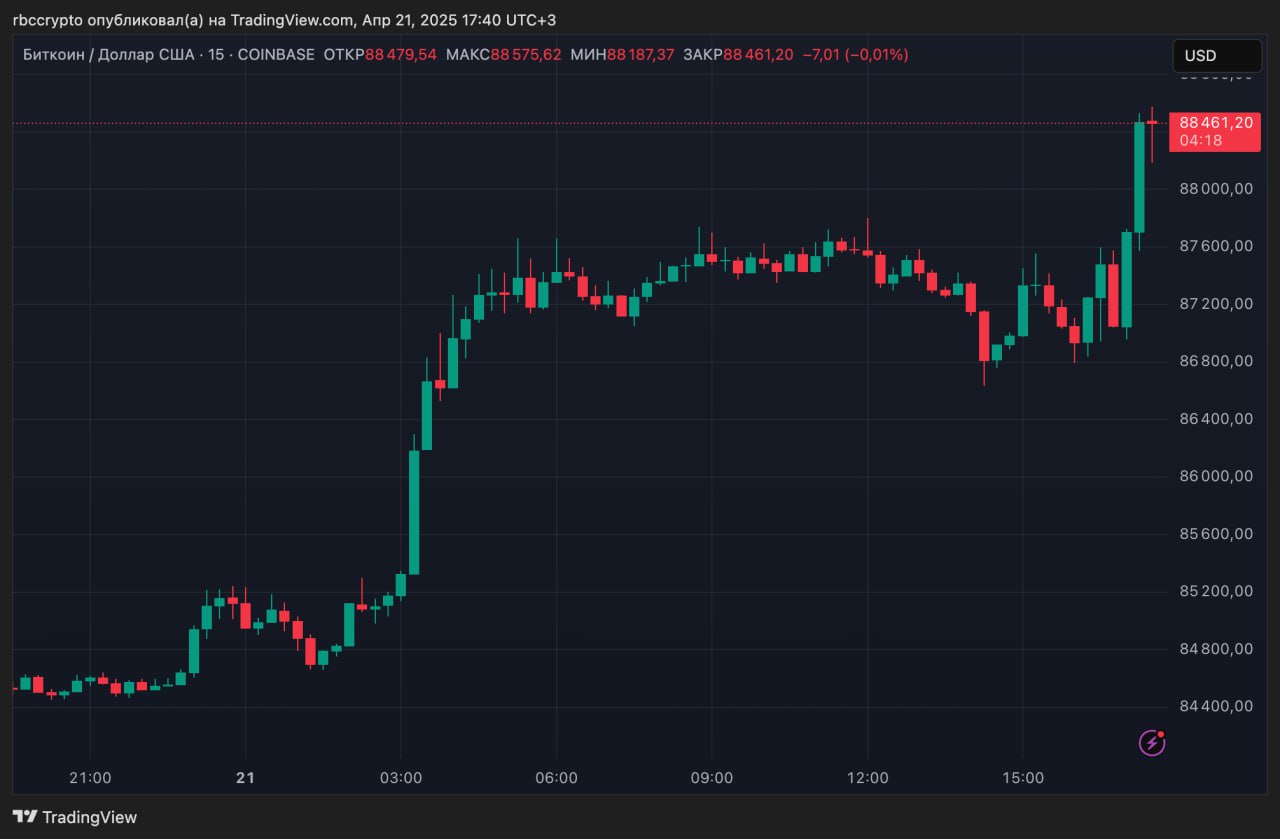Image resolution: width=1280 pixels, height=839 pixels.
Task: Click the bold 21 date label
Action: pos(245,778)
